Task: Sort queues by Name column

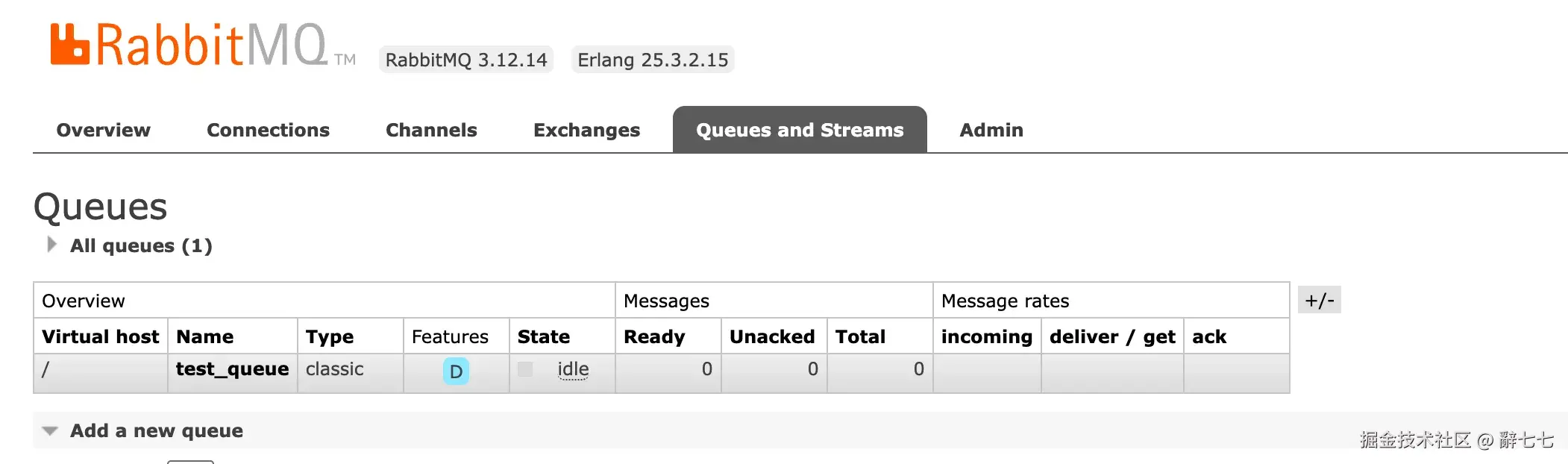Action: tap(204, 336)
